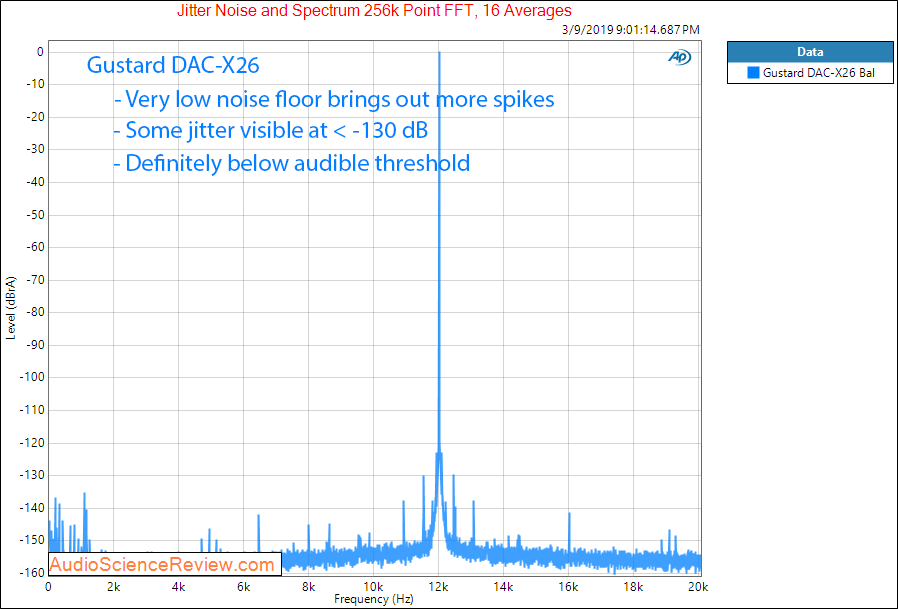Click the "2k" Frequency axis tick
Image resolution: width=898 pixels, height=609 pixels.
pyautogui.click(x=113, y=587)
